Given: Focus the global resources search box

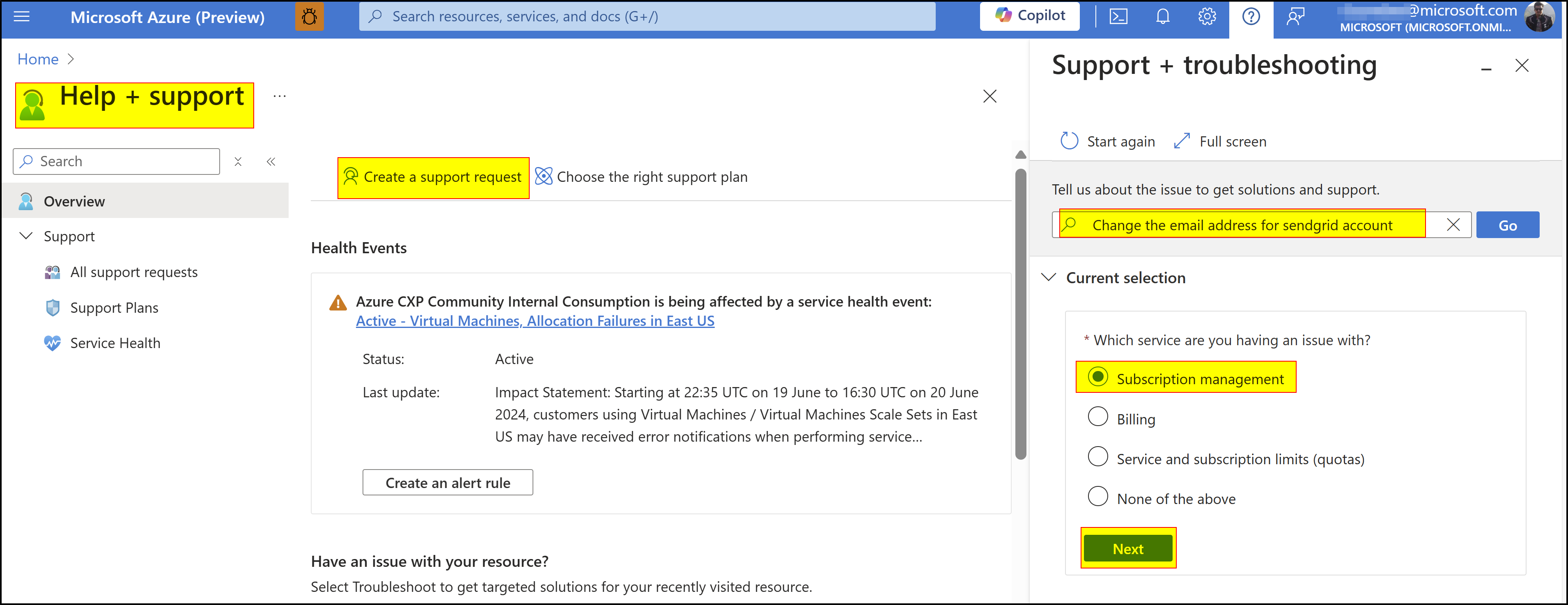Looking at the screenshot, I should pyautogui.click(x=647, y=16).
